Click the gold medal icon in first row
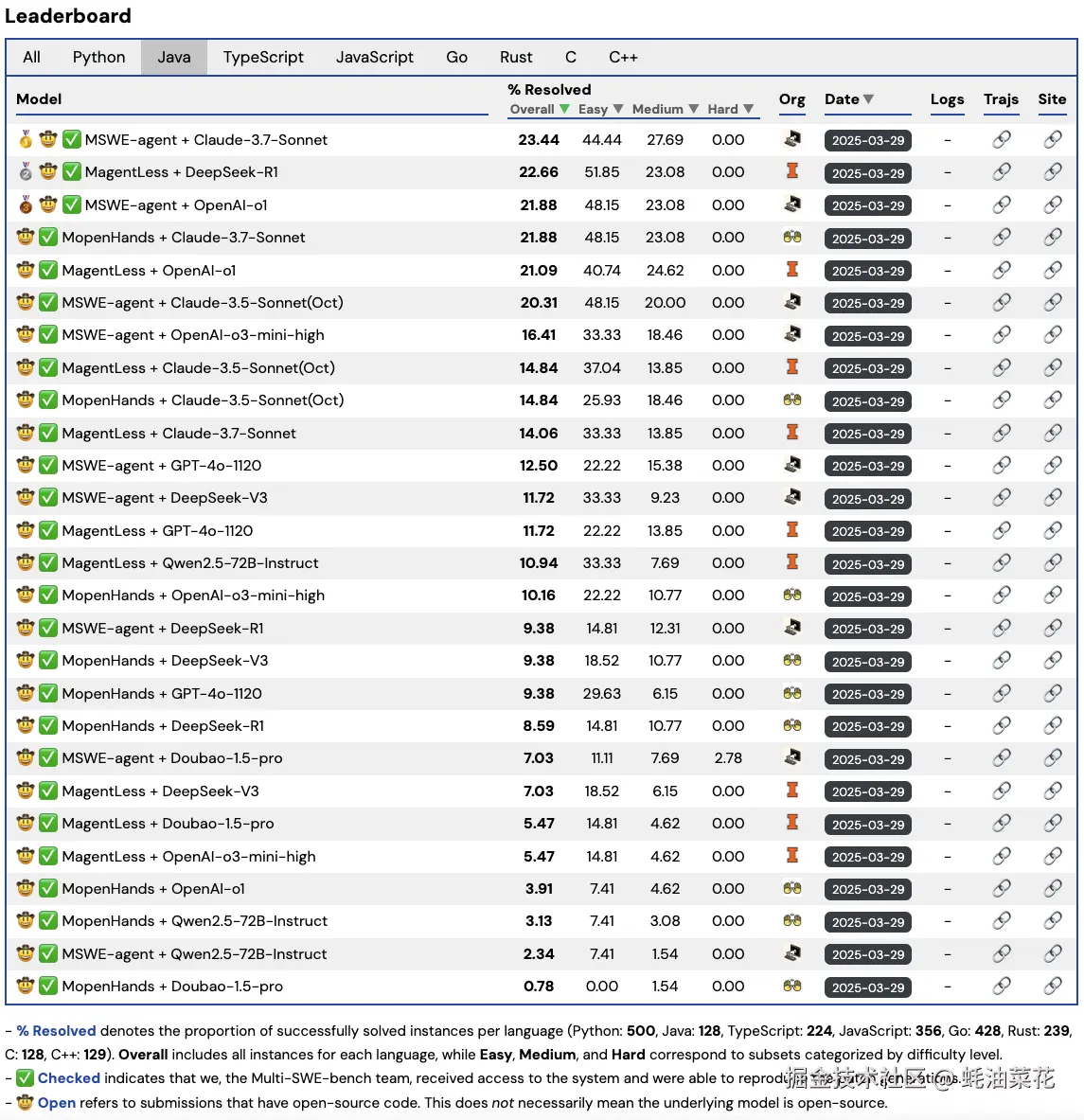Image resolution: width=1084 pixels, height=1120 pixels. 26,138
